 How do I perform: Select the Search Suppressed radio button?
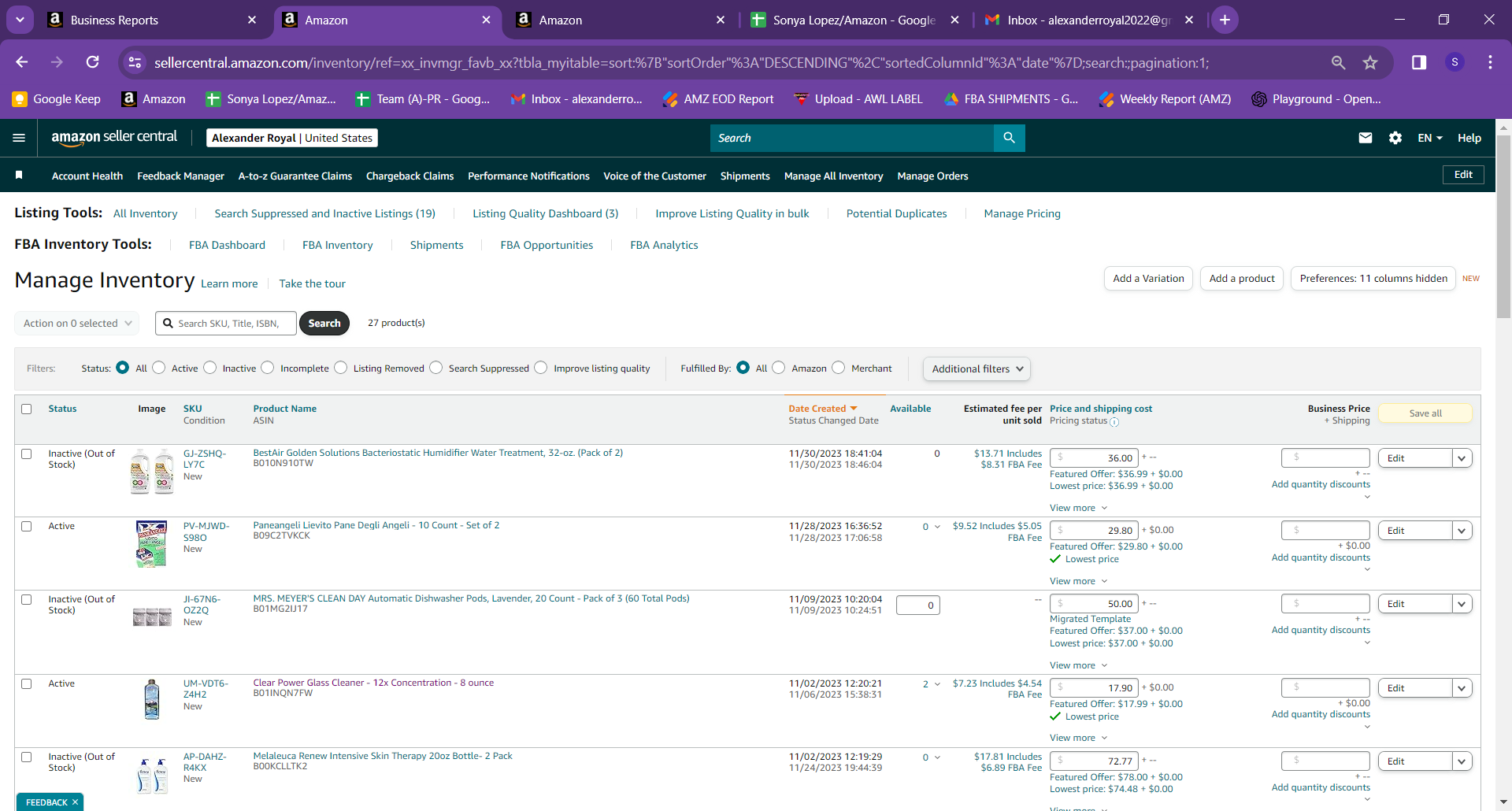436,368
